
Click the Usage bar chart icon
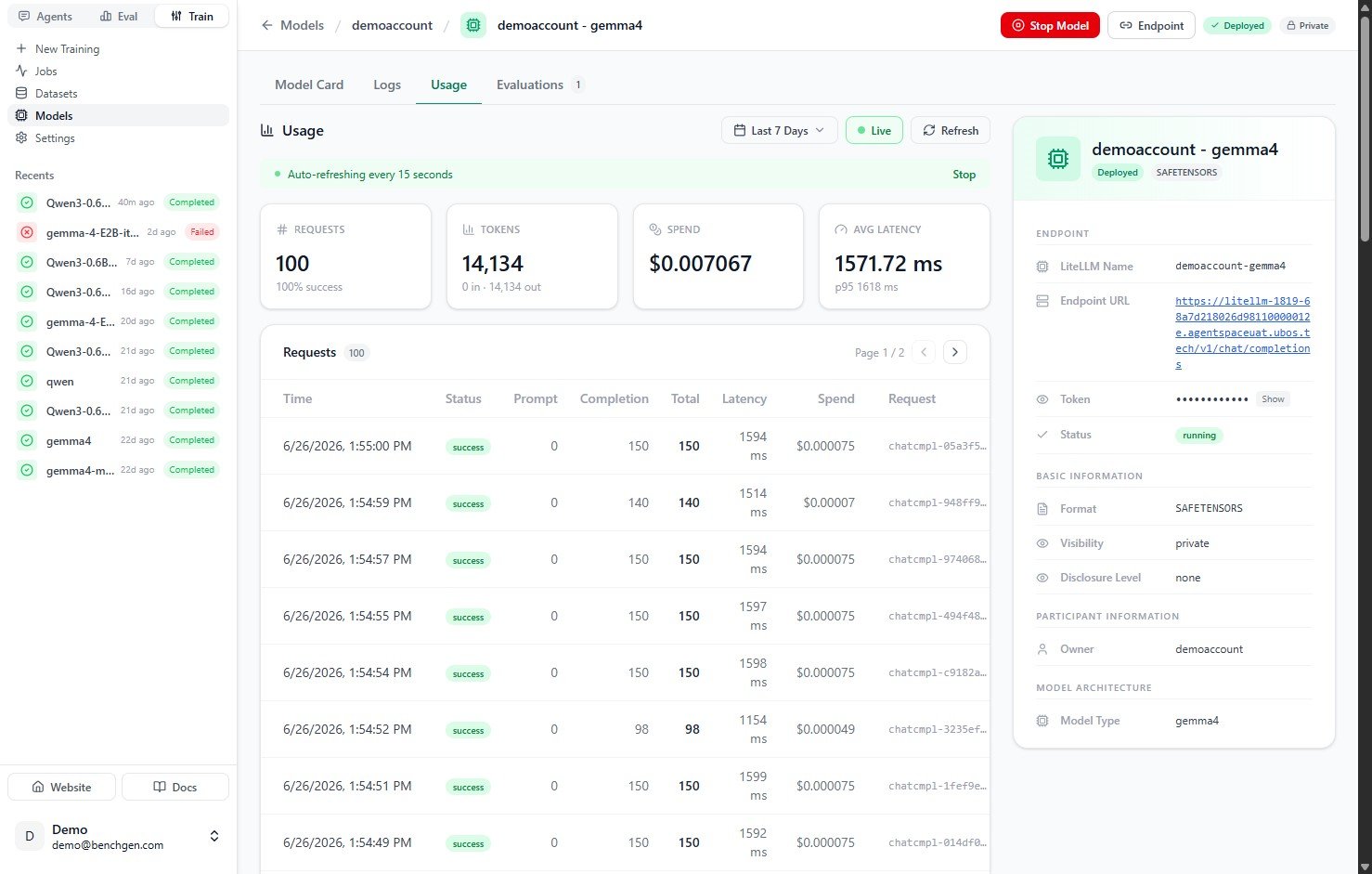tap(267, 130)
